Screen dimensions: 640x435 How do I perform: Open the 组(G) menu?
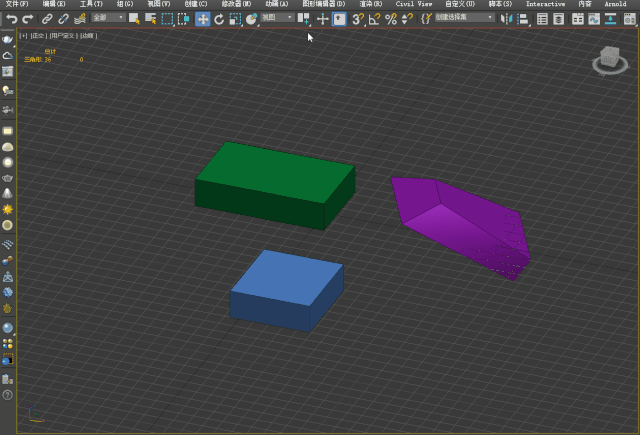click(x=125, y=4)
